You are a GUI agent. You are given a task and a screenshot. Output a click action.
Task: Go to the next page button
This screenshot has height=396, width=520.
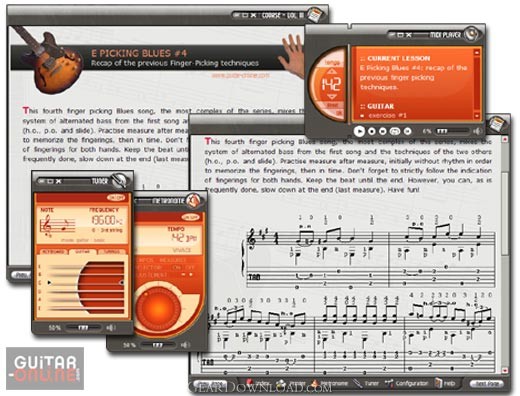486,384
